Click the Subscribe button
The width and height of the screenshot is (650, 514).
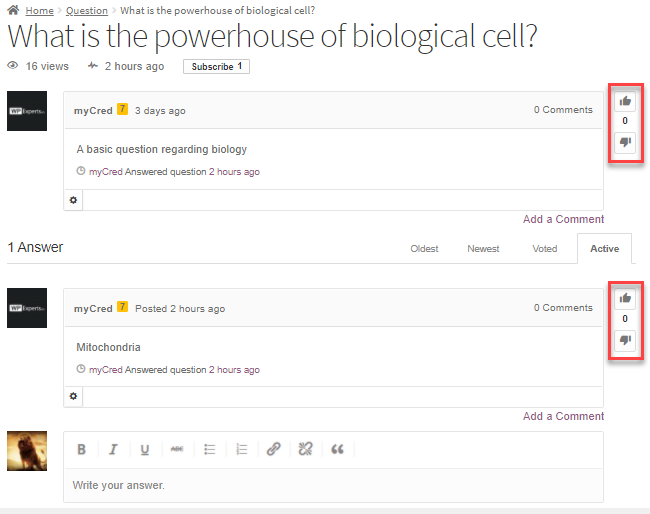pos(216,67)
